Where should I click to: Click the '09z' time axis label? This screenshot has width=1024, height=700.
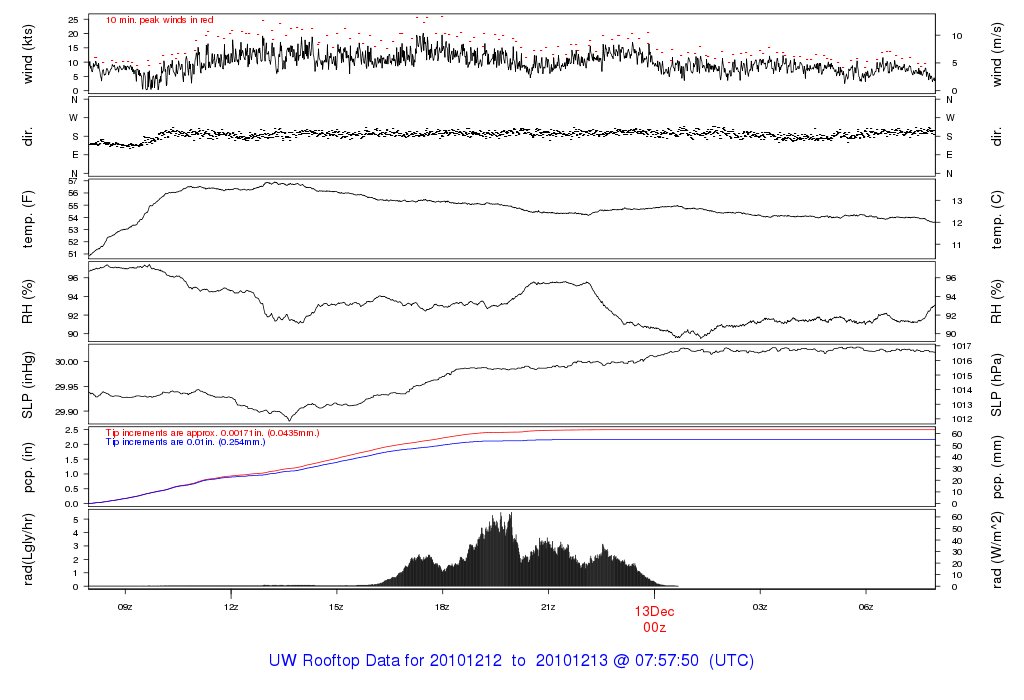click(x=125, y=607)
